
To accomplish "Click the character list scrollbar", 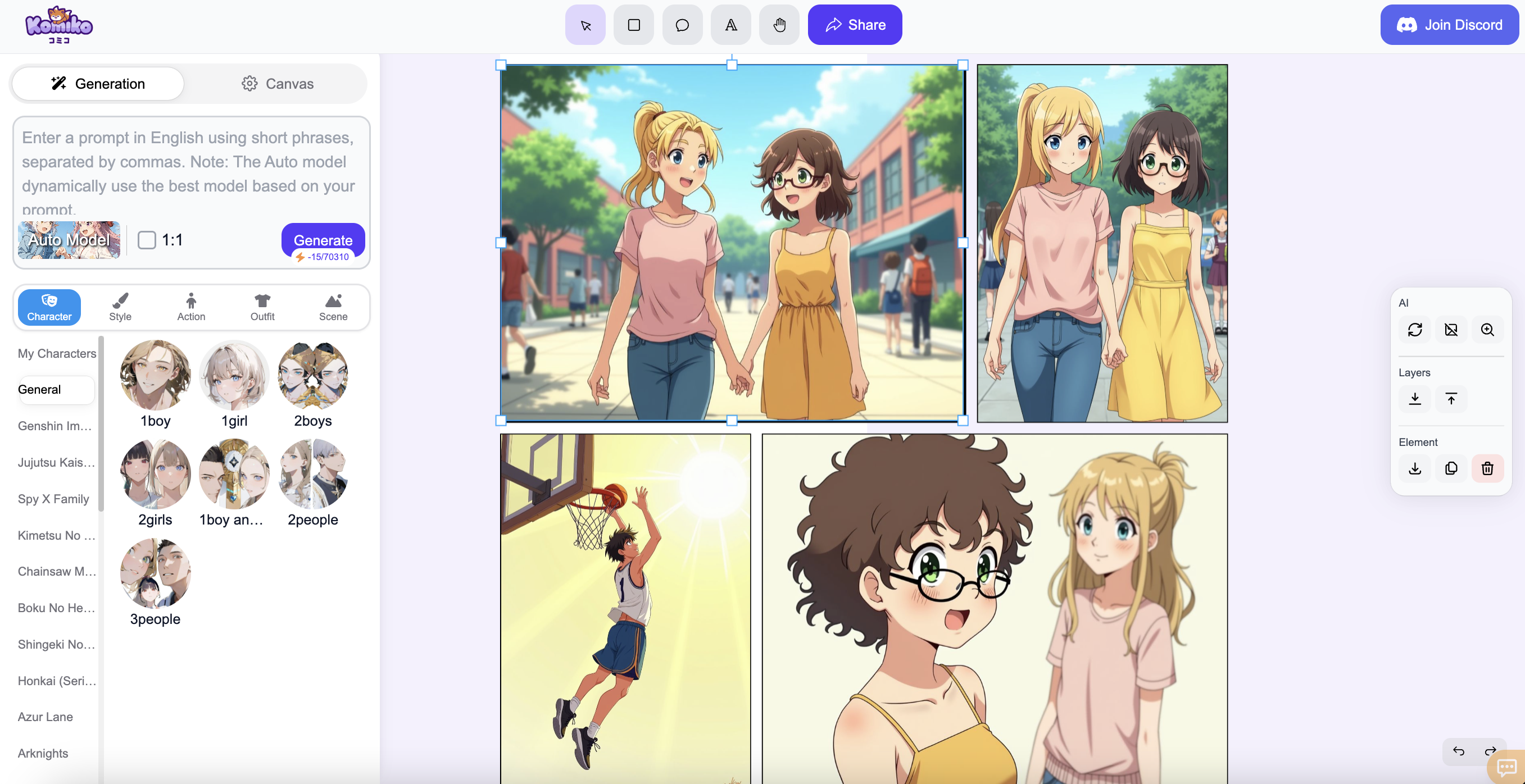I will [101, 423].
